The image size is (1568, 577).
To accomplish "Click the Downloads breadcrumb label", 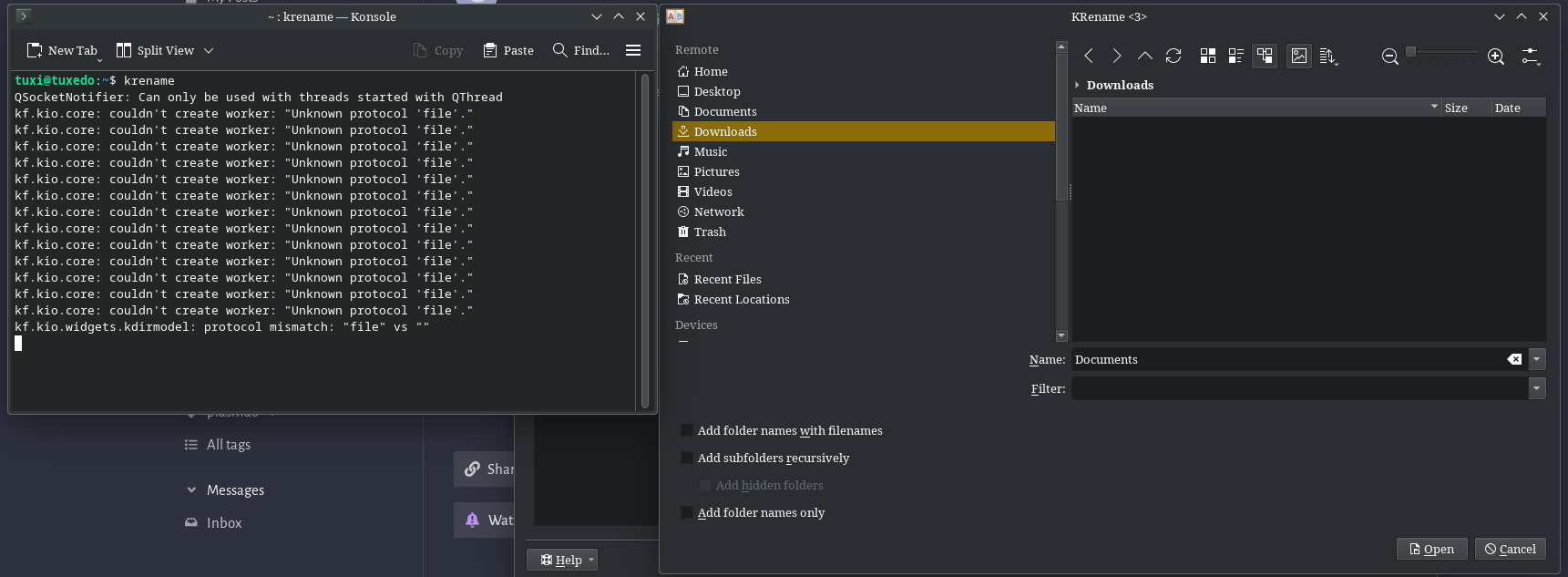I will click(x=1120, y=85).
